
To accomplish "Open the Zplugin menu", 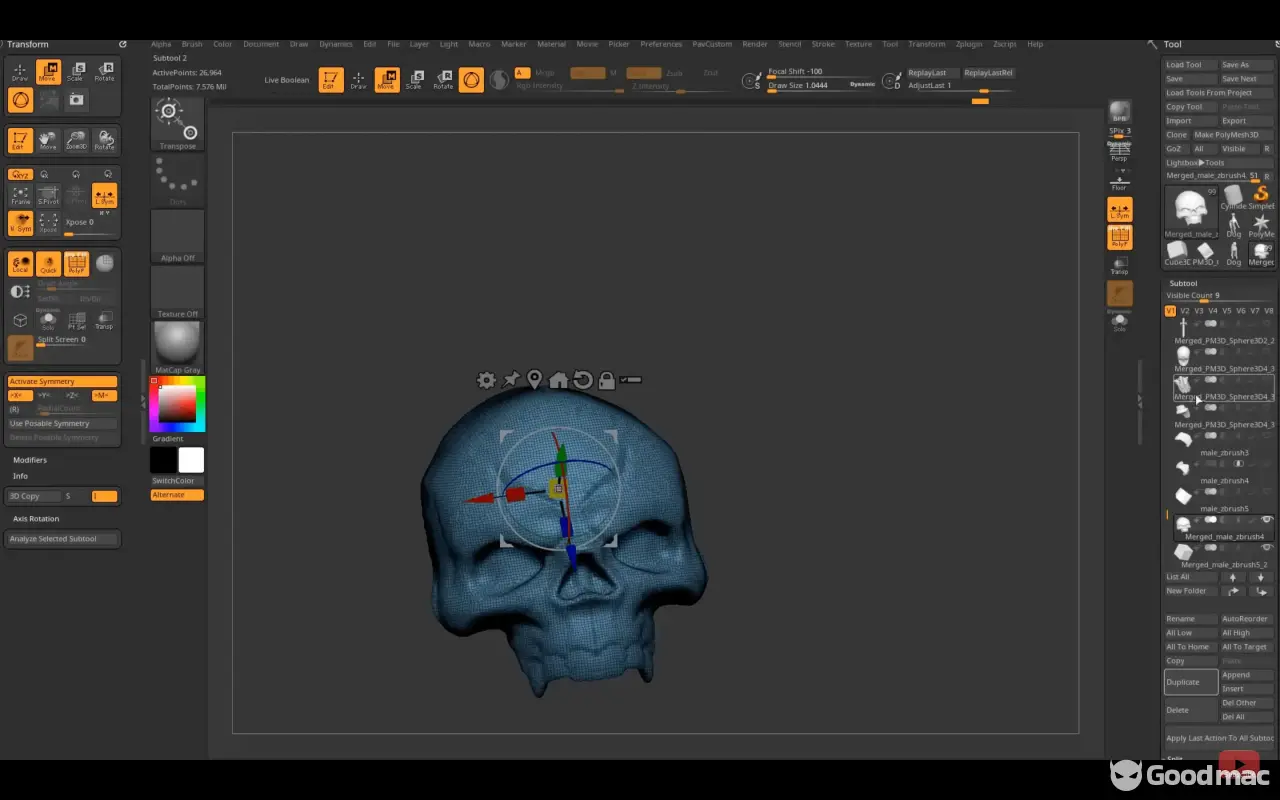I will (x=968, y=44).
